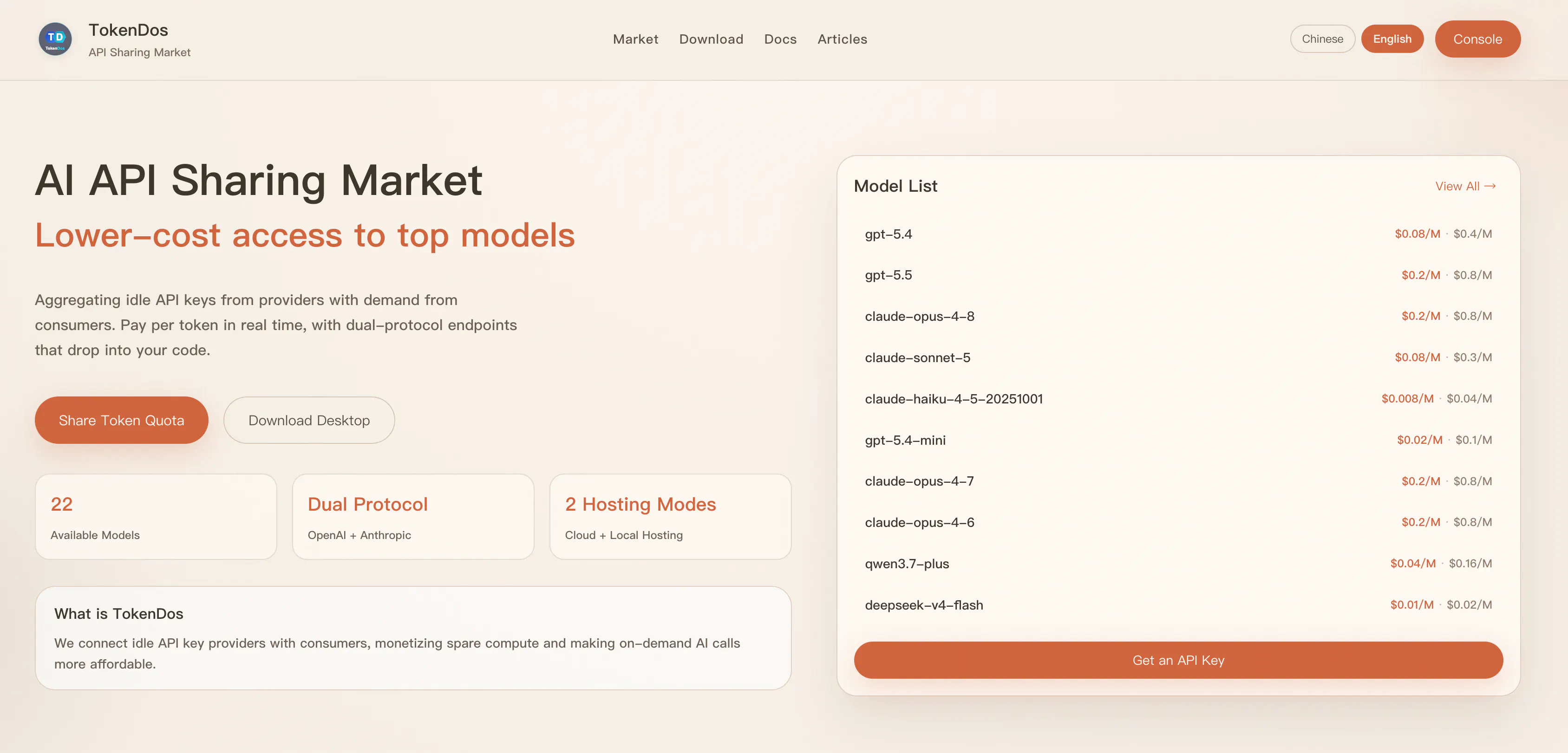Click the TokenDos logo icon

click(55, 39)
